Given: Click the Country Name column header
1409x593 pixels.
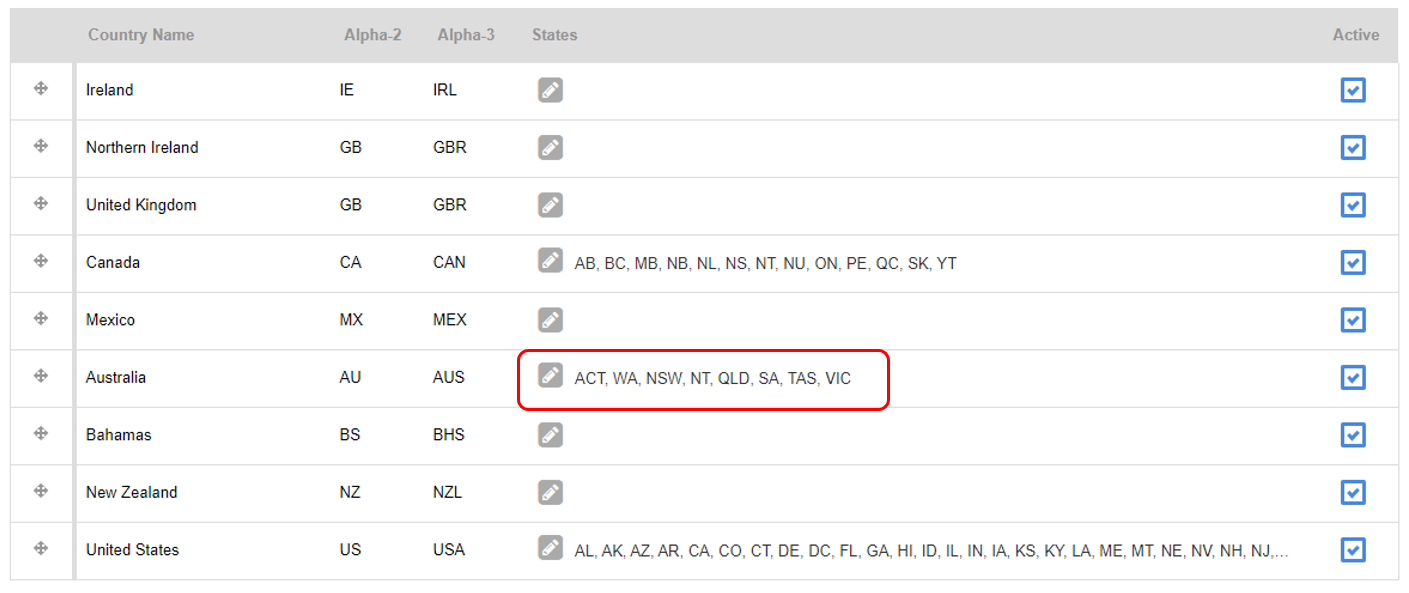Looking at the screenshot, I should point(141,35).
